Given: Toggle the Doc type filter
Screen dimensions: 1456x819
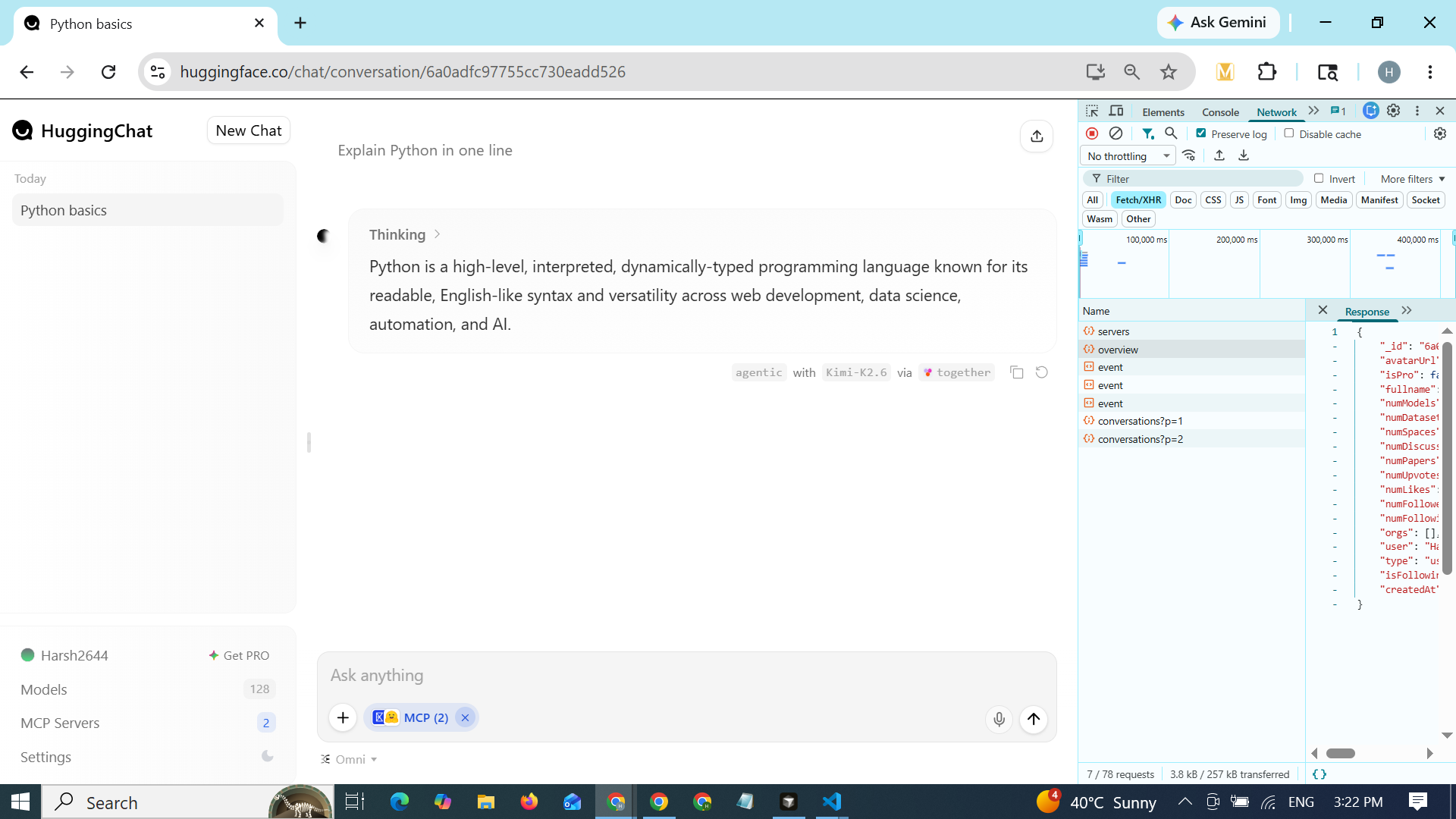Looking at the screenshot, I should point(1183,200).
